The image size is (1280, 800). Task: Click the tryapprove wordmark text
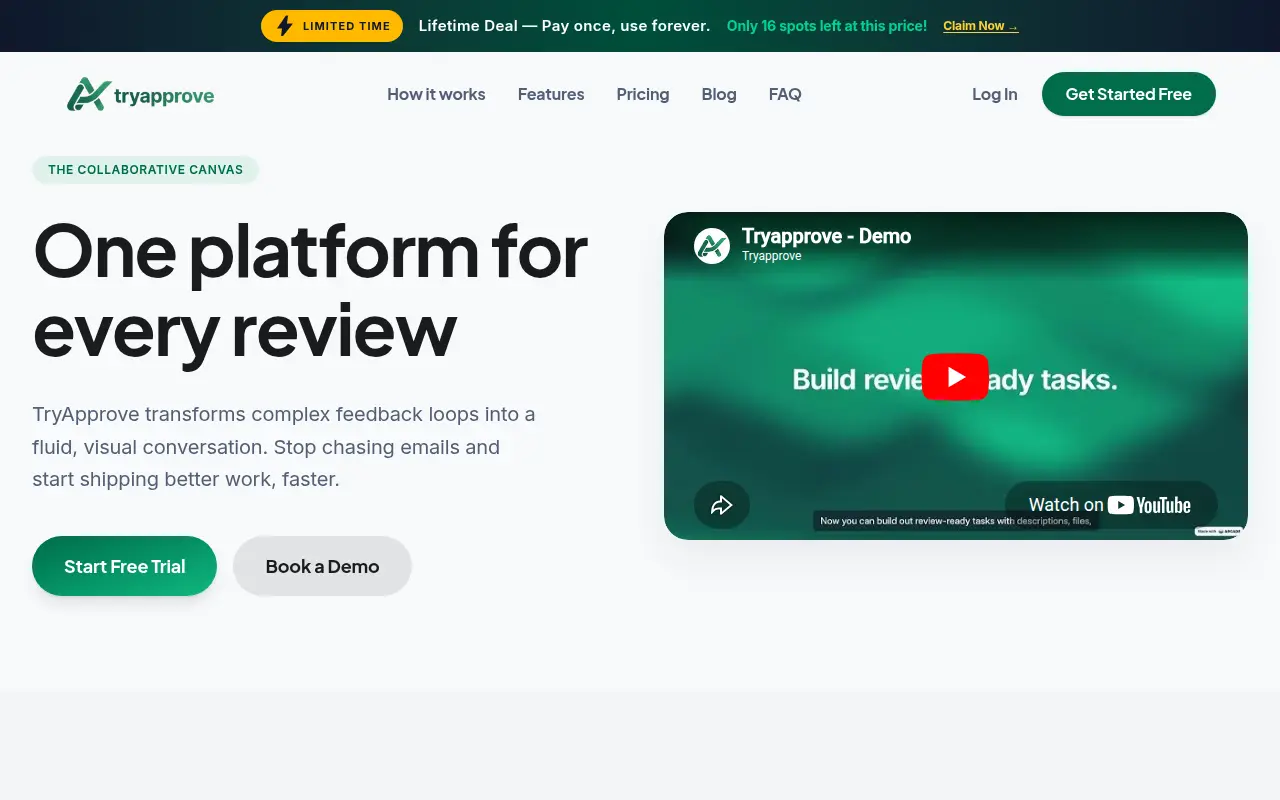[164, 96]
